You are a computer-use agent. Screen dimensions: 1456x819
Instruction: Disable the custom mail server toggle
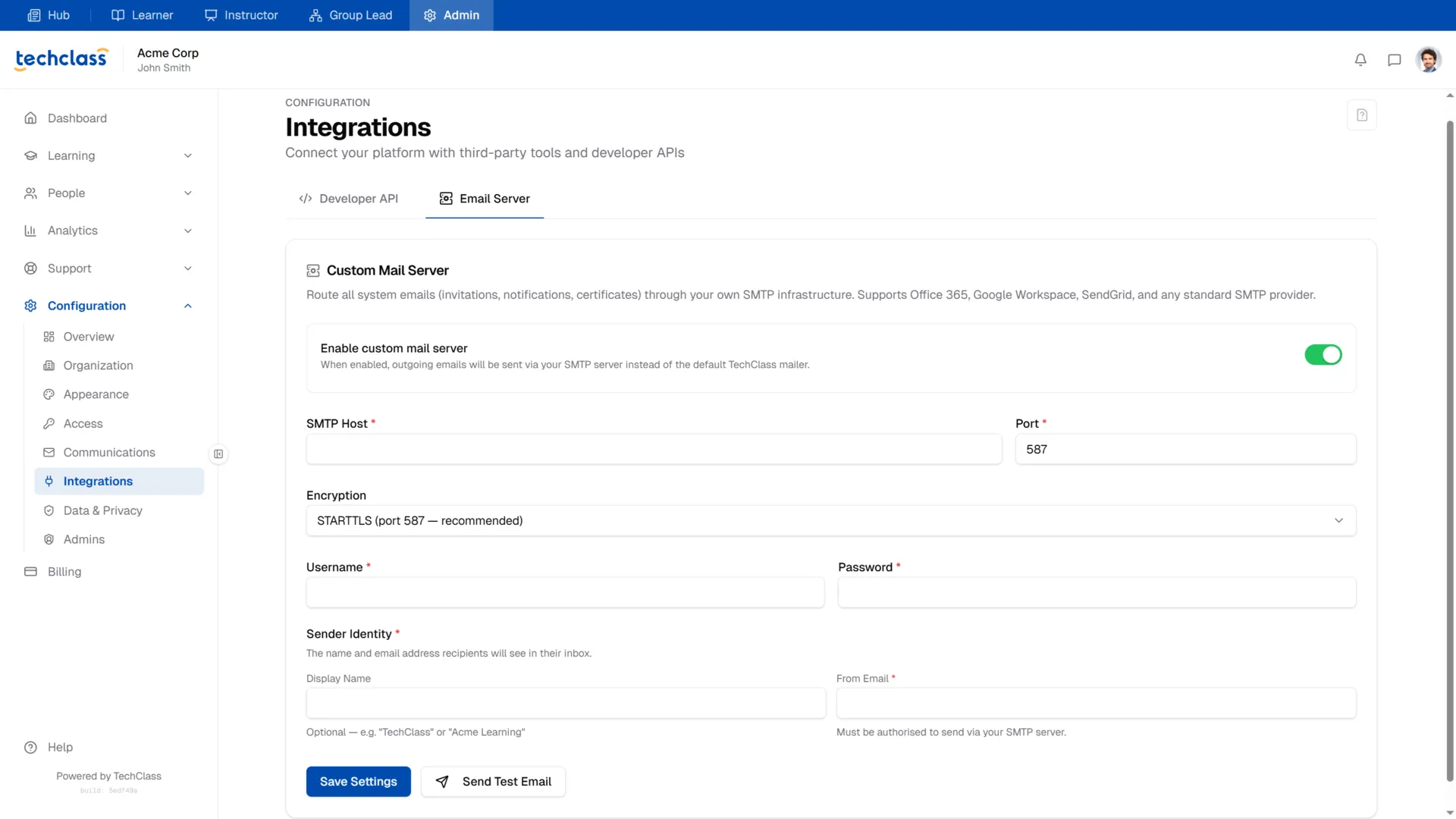point(1323,355)
